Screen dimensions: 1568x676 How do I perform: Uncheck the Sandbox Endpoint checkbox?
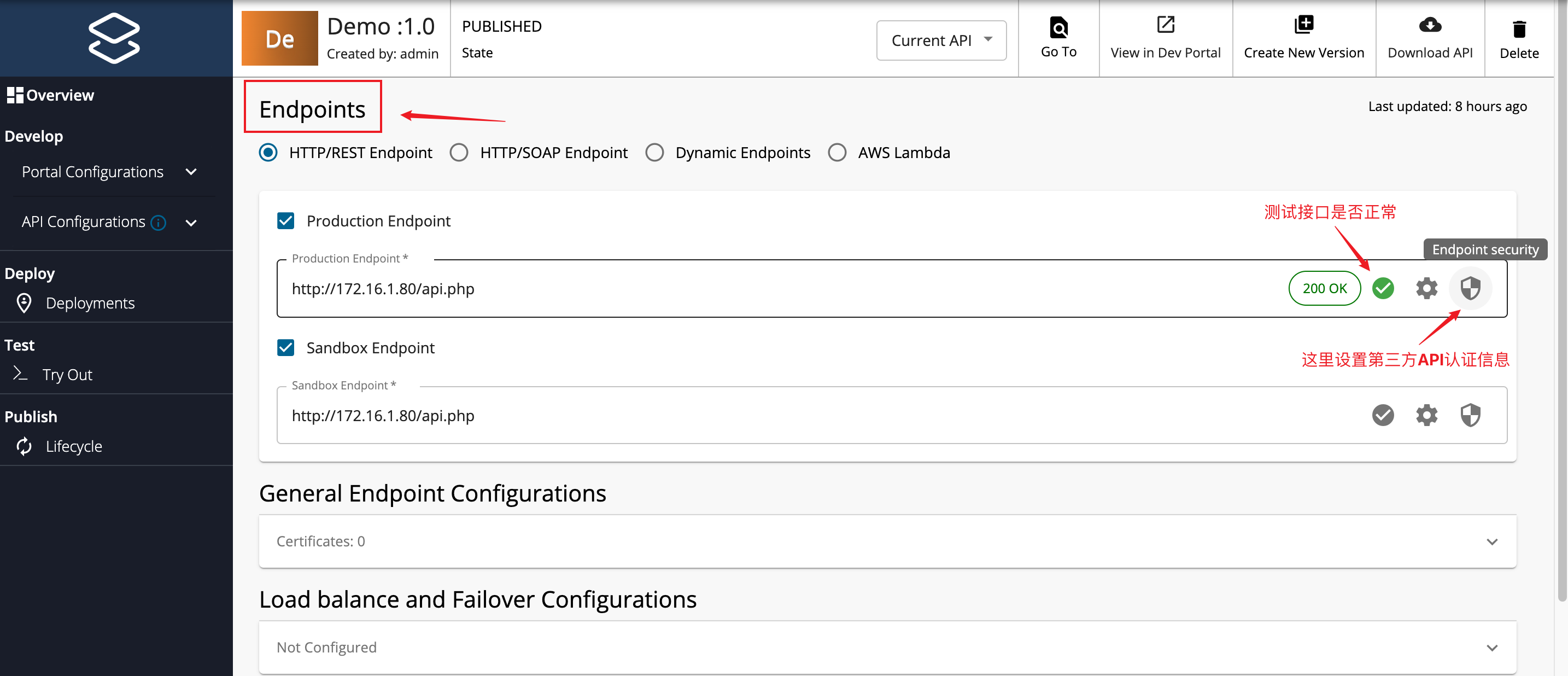[285, 348]
